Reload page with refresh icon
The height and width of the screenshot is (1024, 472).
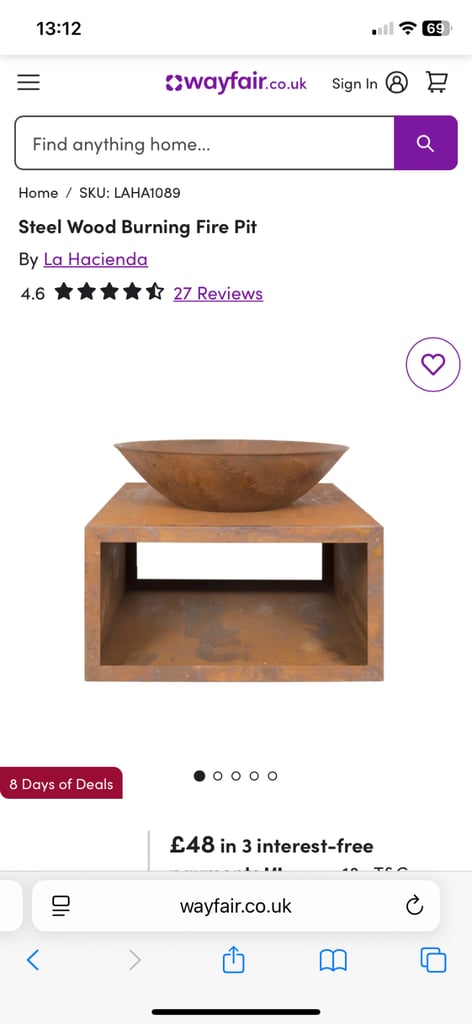pyautogui.click(x=415, y=906)
